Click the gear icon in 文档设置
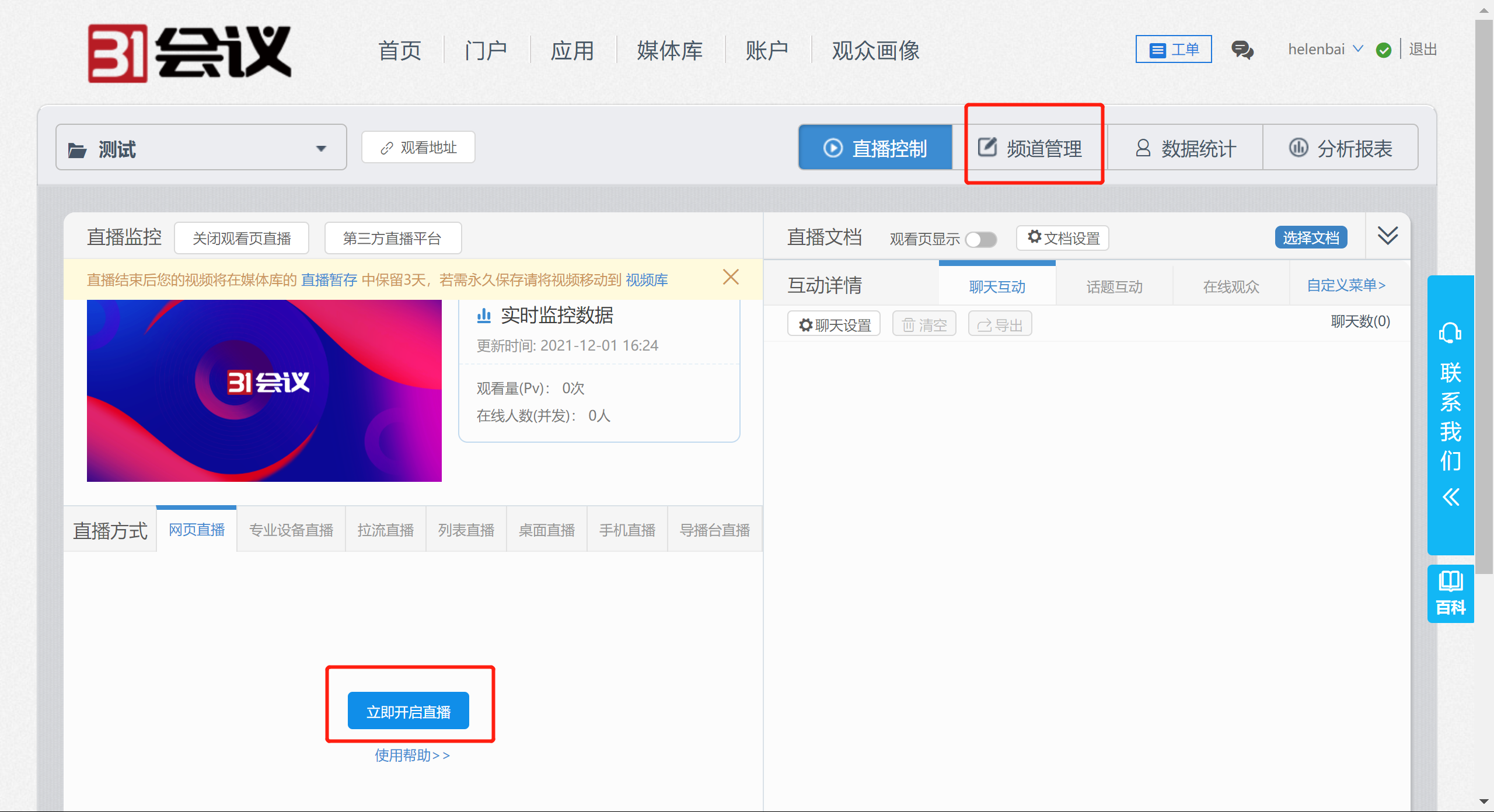This screenshot has width=1494, height=812. click(1034, 236)
